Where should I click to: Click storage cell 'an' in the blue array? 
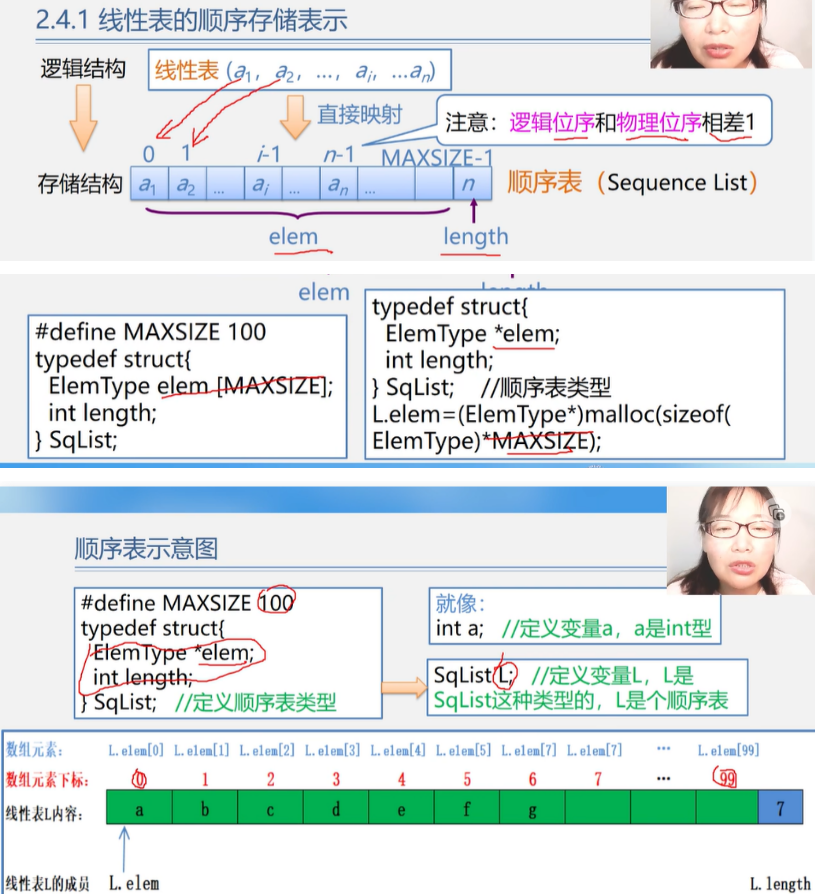(x=338, y=183)
